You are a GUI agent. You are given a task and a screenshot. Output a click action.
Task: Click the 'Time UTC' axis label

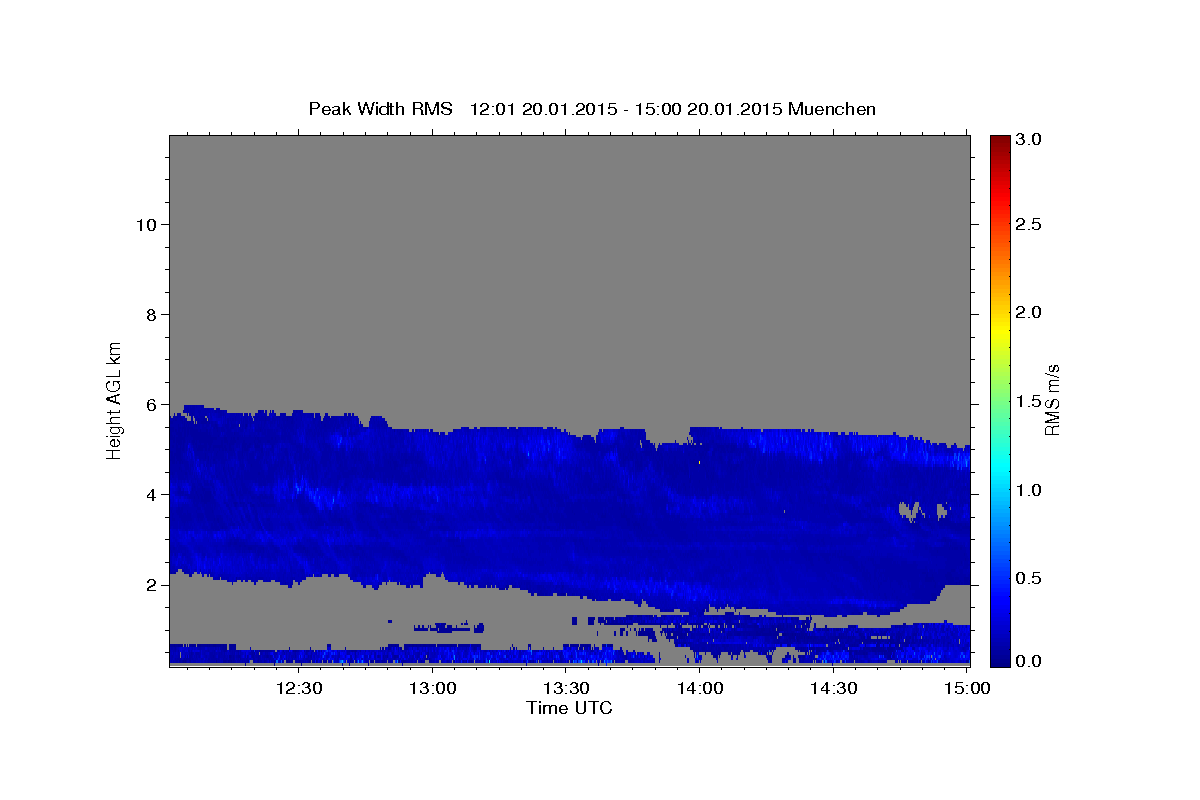tap(569, 708)
